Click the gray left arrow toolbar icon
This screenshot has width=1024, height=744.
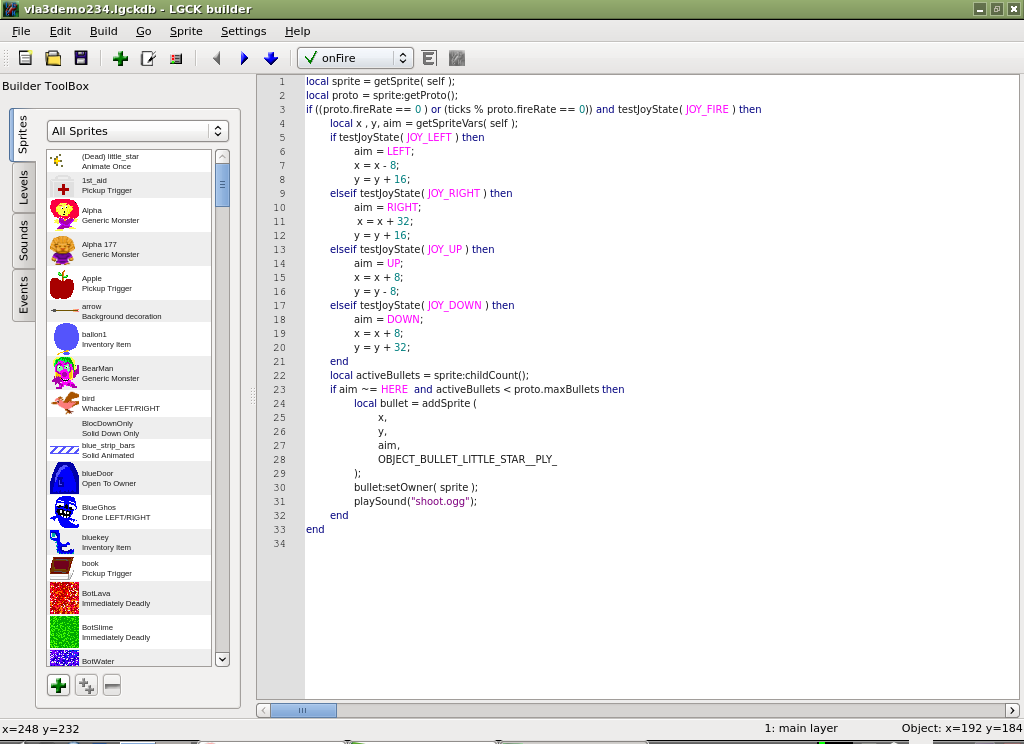coord(216,58)
